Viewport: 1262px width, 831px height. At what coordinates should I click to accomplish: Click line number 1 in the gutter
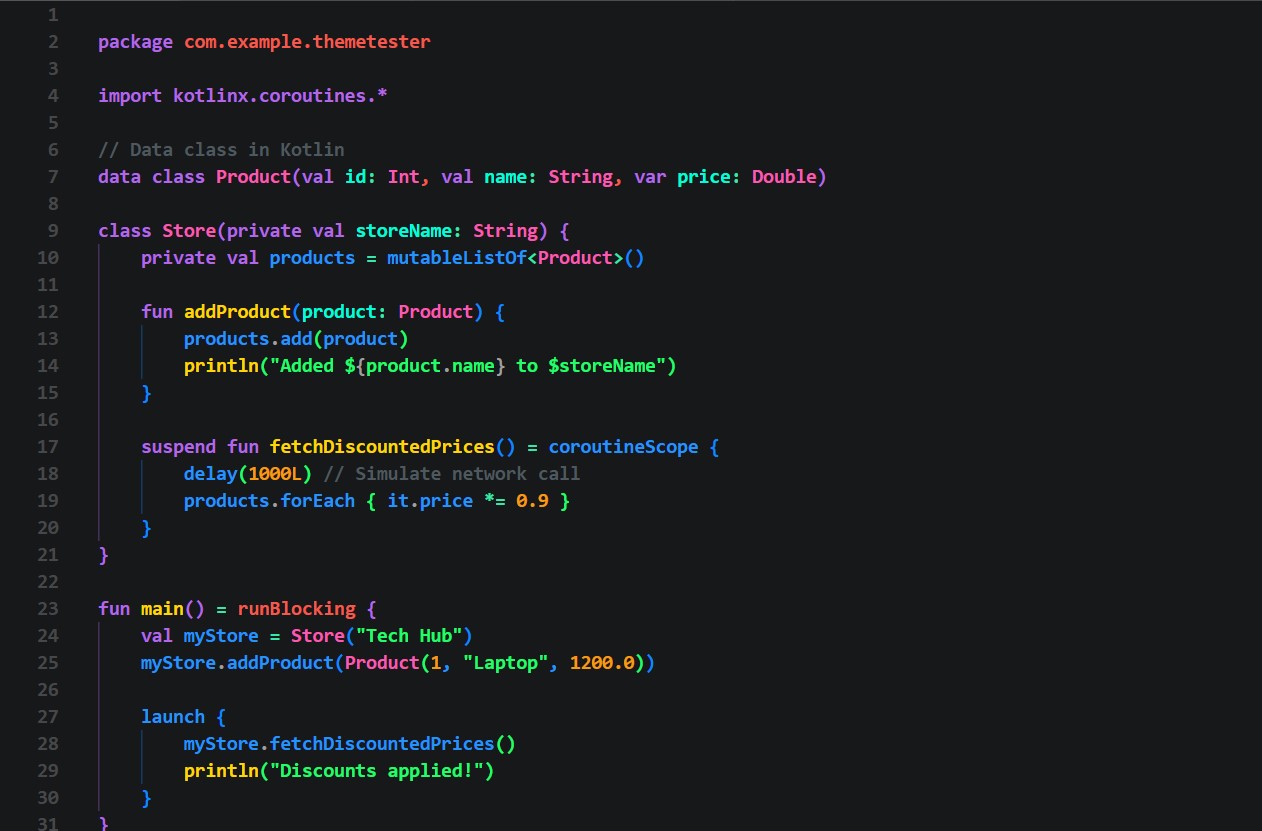53,15
